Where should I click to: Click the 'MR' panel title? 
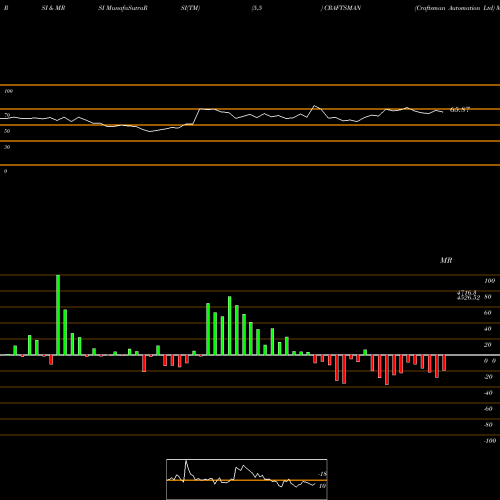coord(446,260)
